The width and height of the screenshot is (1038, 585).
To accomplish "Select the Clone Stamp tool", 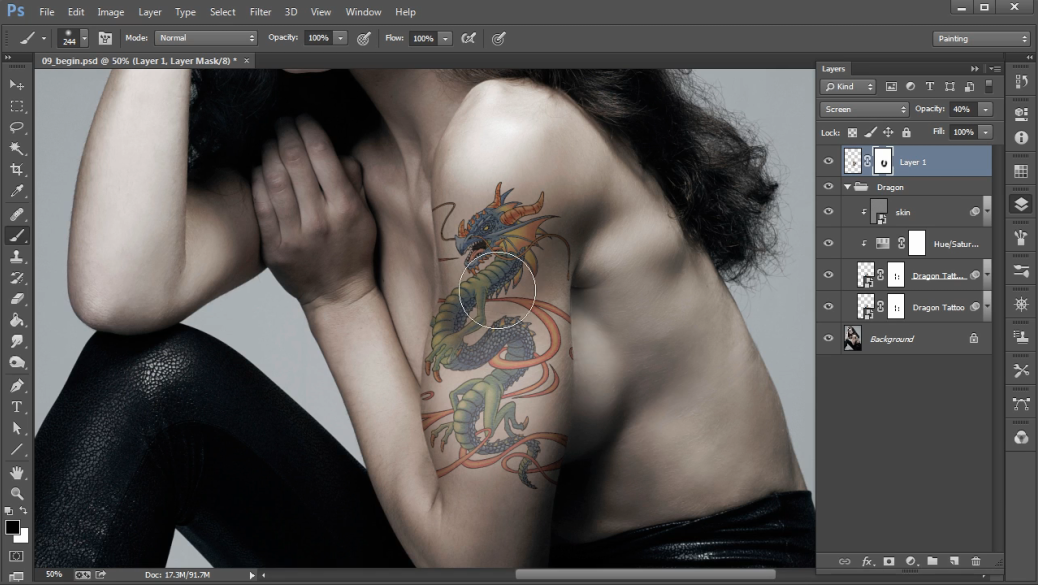I will coord(17,256).
